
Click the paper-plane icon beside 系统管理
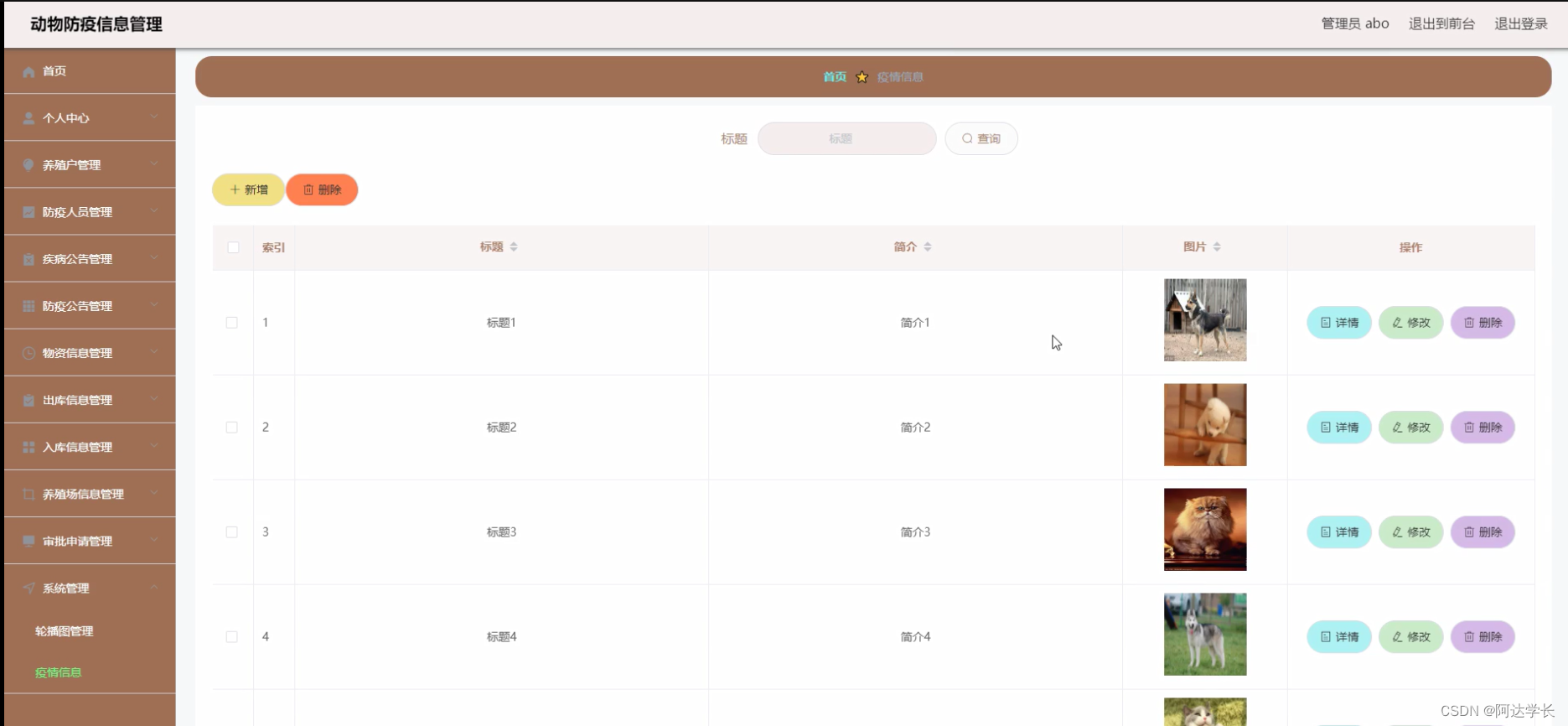tap(28, 588)
